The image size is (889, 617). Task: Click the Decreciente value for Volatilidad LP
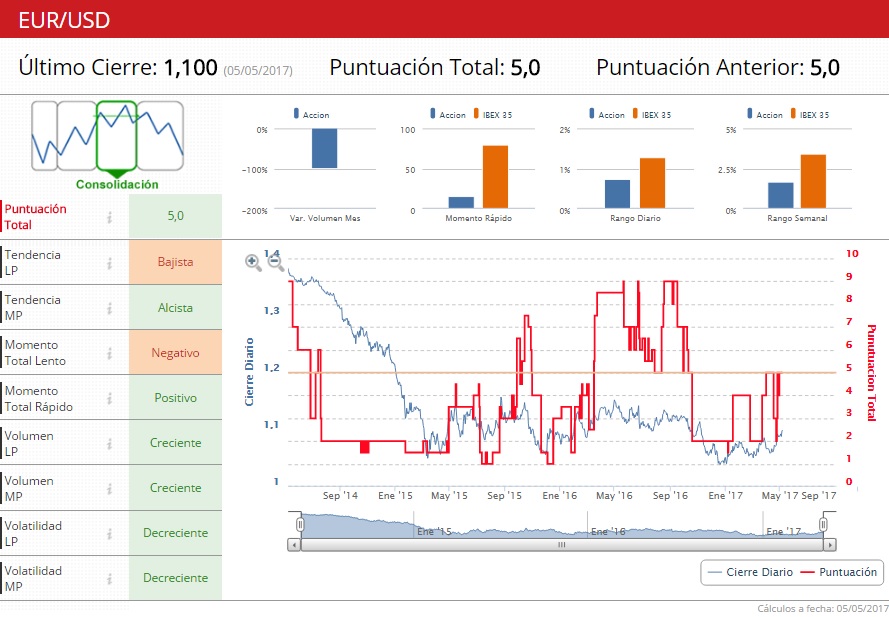[175, 533]
